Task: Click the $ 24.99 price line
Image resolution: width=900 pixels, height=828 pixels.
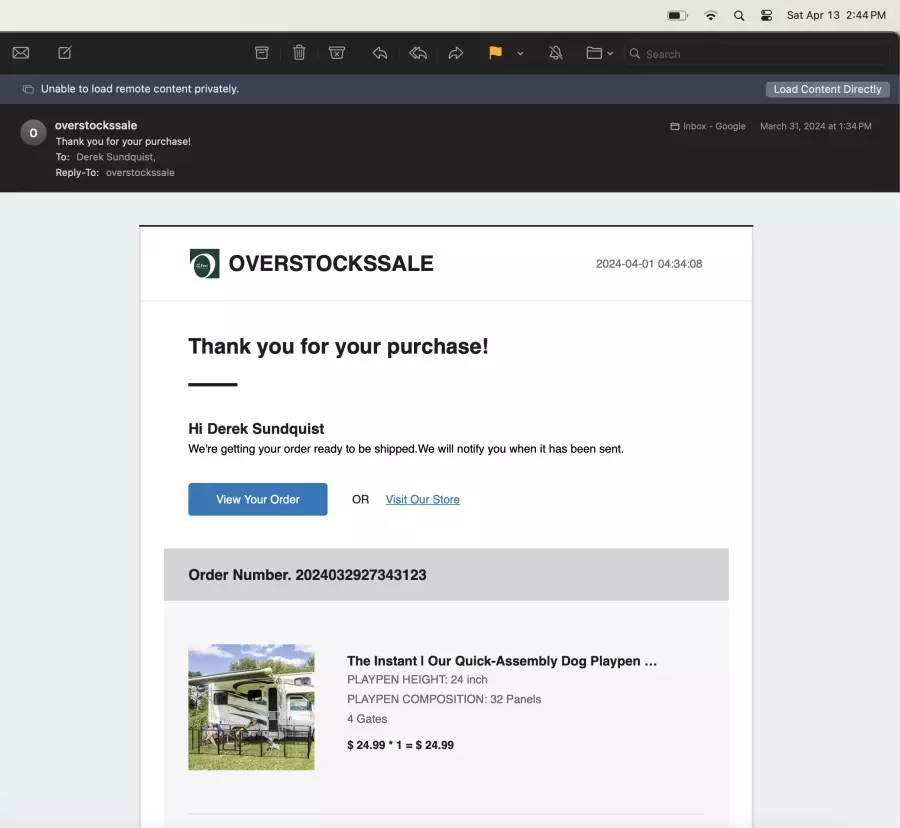Action: pyautogui.click(x=400, y=745)
